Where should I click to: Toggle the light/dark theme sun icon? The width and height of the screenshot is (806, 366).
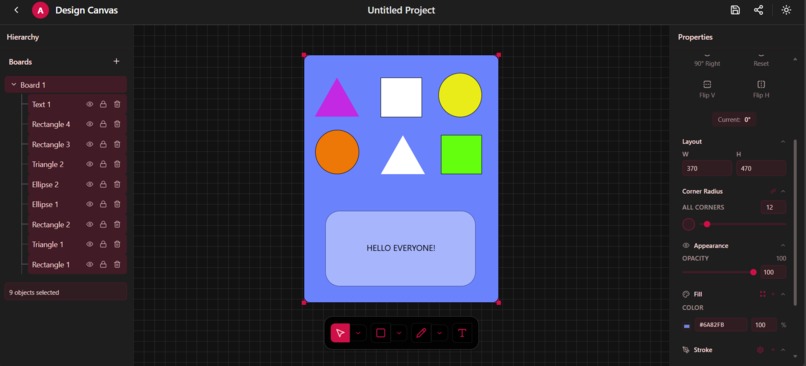(786, 10)
